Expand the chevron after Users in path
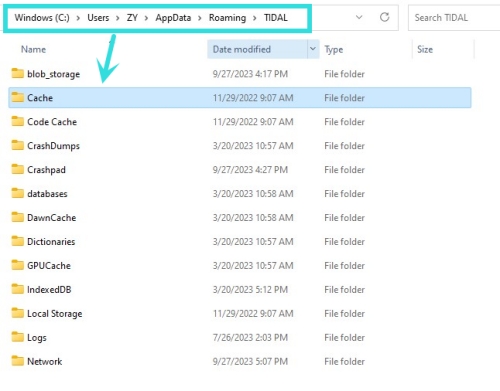The image size is (500, 391). 118,18
